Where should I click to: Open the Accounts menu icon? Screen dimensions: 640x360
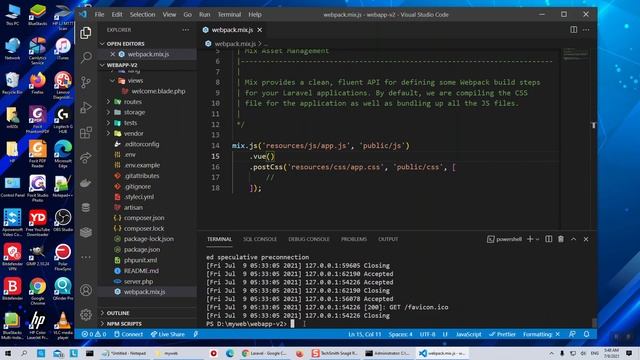click(86, 290)
